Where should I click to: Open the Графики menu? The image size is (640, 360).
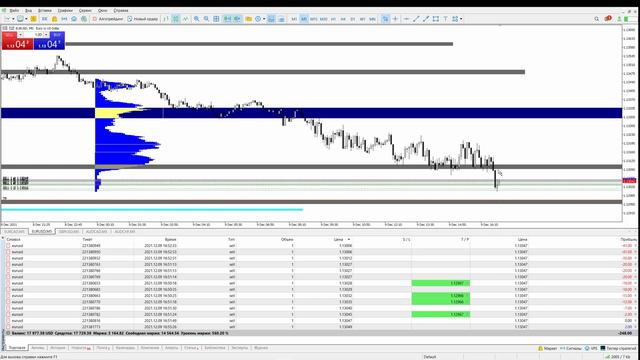65,10
